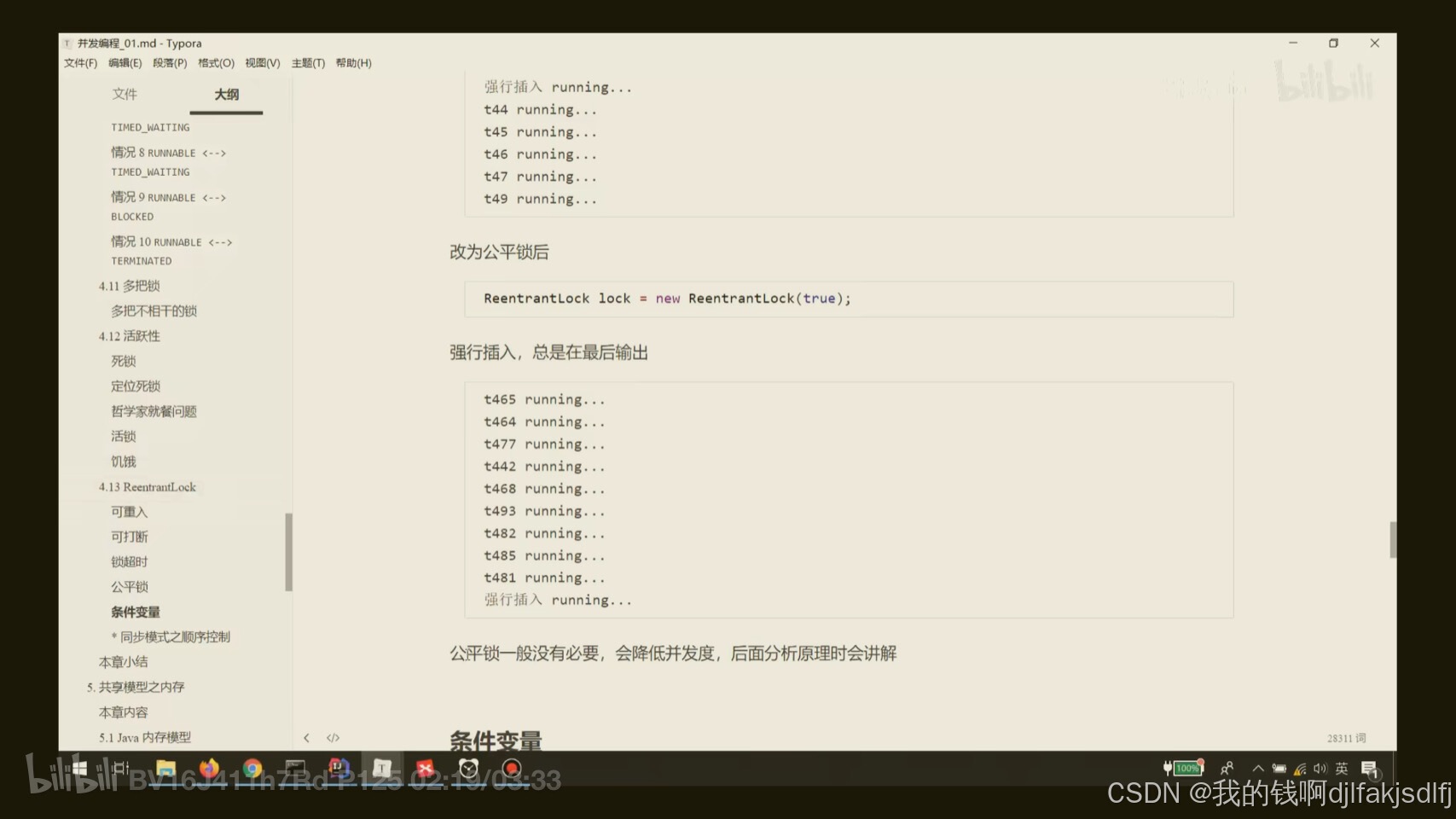Open IntelliJ IDEA from the taskbar
This screenshot has height=819, width=1456.
click(x=339, y=769)
